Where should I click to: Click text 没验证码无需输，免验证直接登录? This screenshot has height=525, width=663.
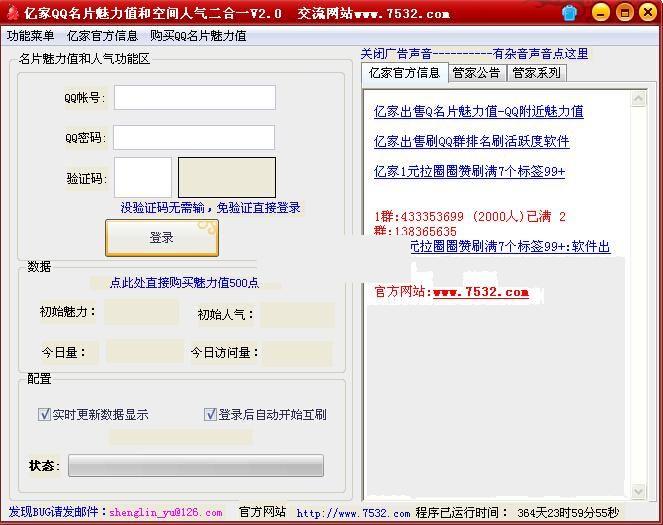tap(211, 208)
